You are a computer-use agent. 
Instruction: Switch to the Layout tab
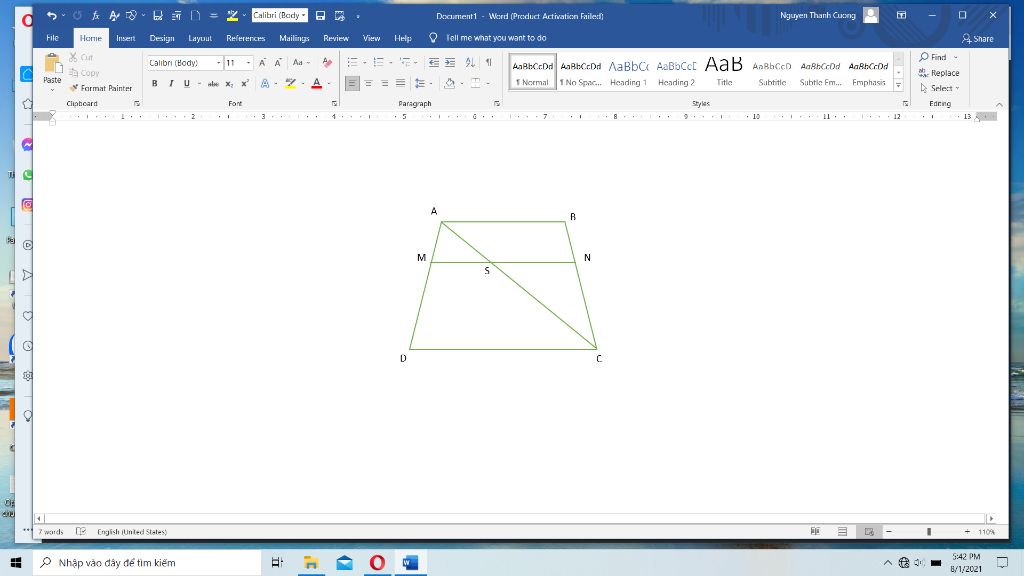[x=200, y=38]
